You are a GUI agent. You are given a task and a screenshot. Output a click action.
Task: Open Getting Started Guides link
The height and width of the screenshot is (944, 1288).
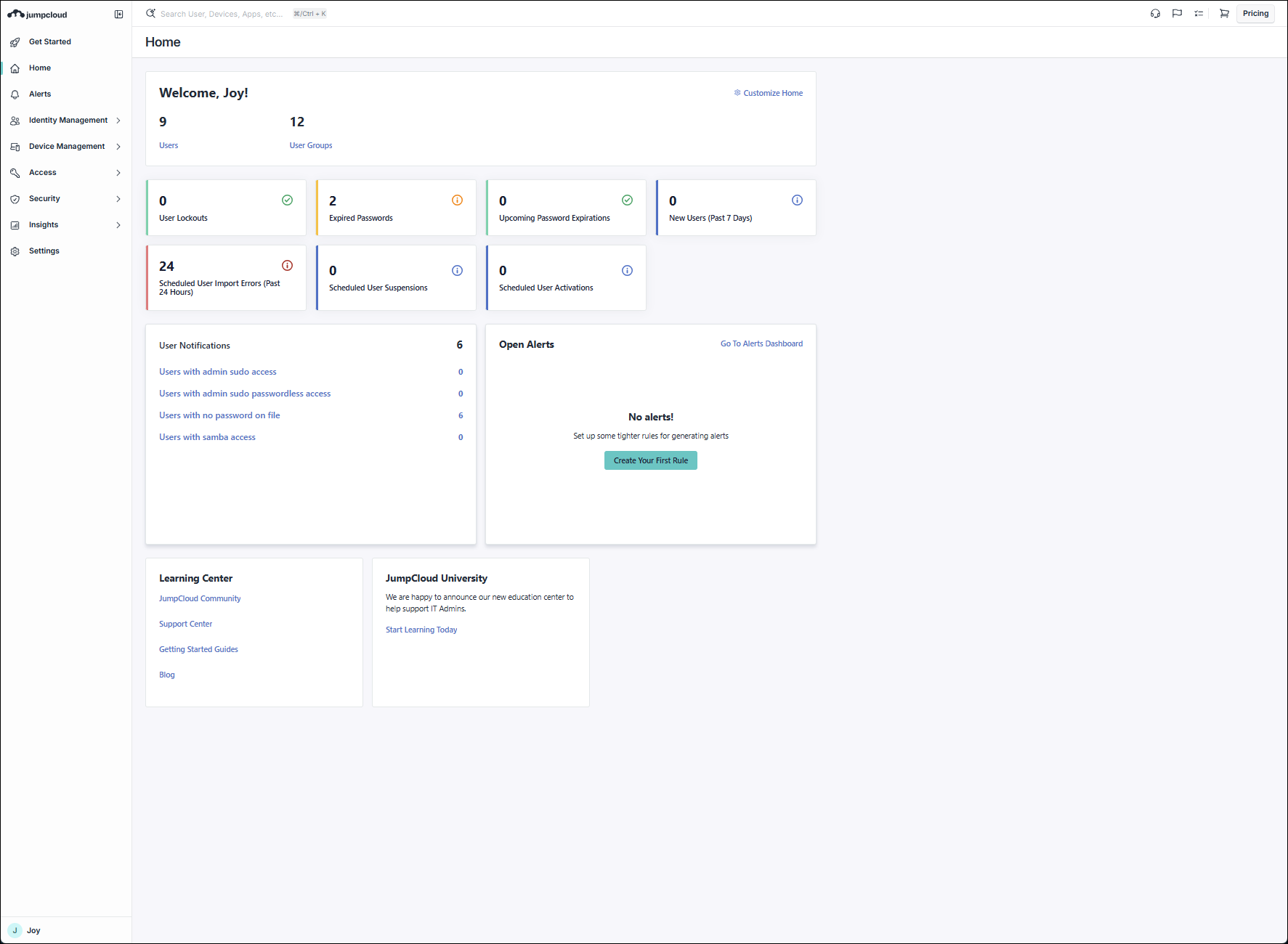click(x=198, y=649)
